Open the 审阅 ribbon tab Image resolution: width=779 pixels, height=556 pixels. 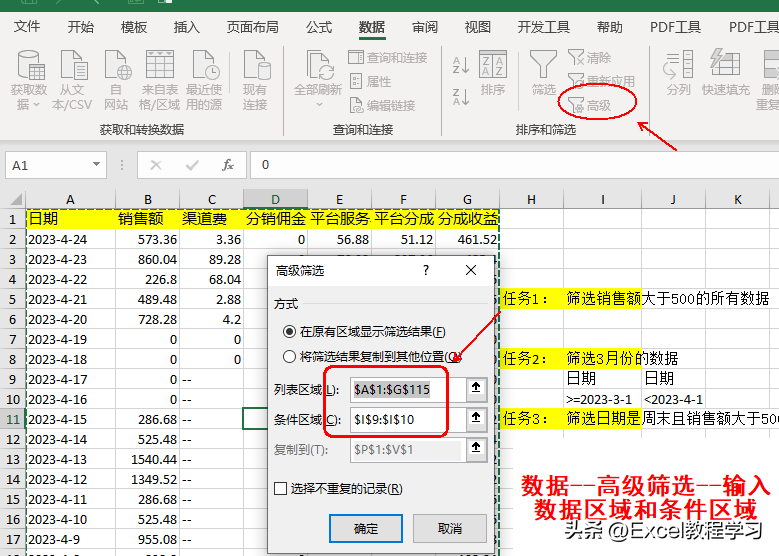click(x=424, y=27)
